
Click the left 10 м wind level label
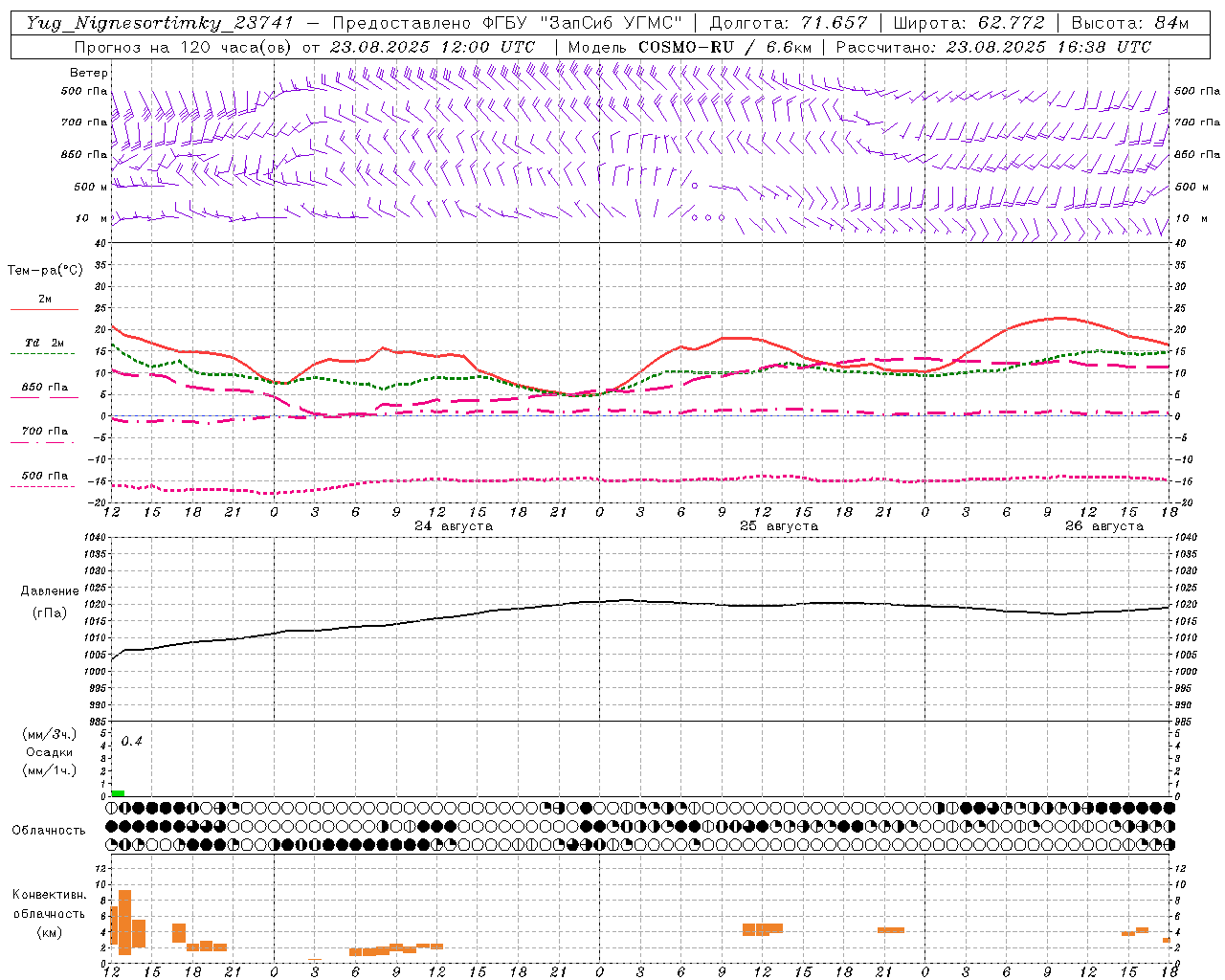(90, 218)
